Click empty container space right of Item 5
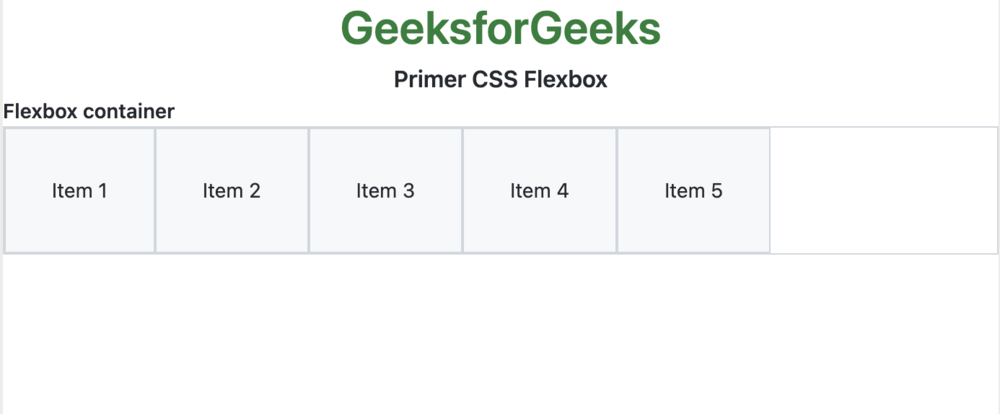Screen dimensions: 1000x414 click(x=883, y=190)
